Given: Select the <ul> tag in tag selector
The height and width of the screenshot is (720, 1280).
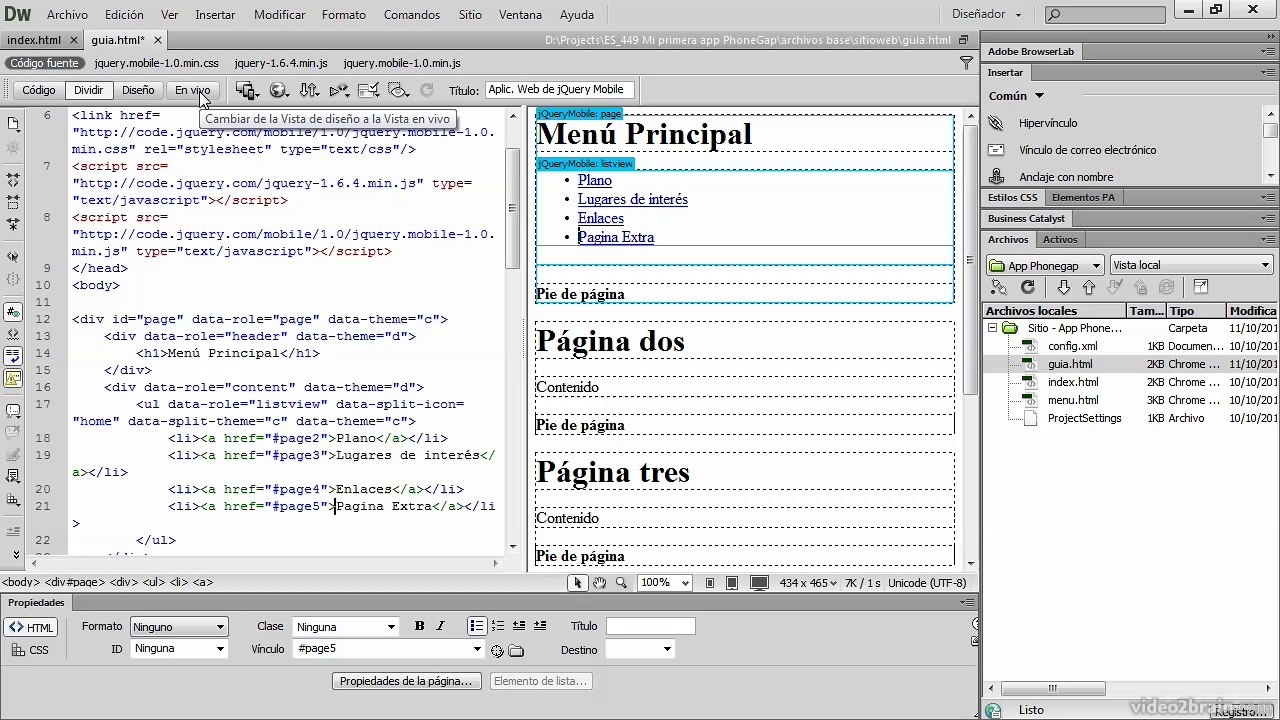Looking at the screenshot, I should tap(153, 582).
